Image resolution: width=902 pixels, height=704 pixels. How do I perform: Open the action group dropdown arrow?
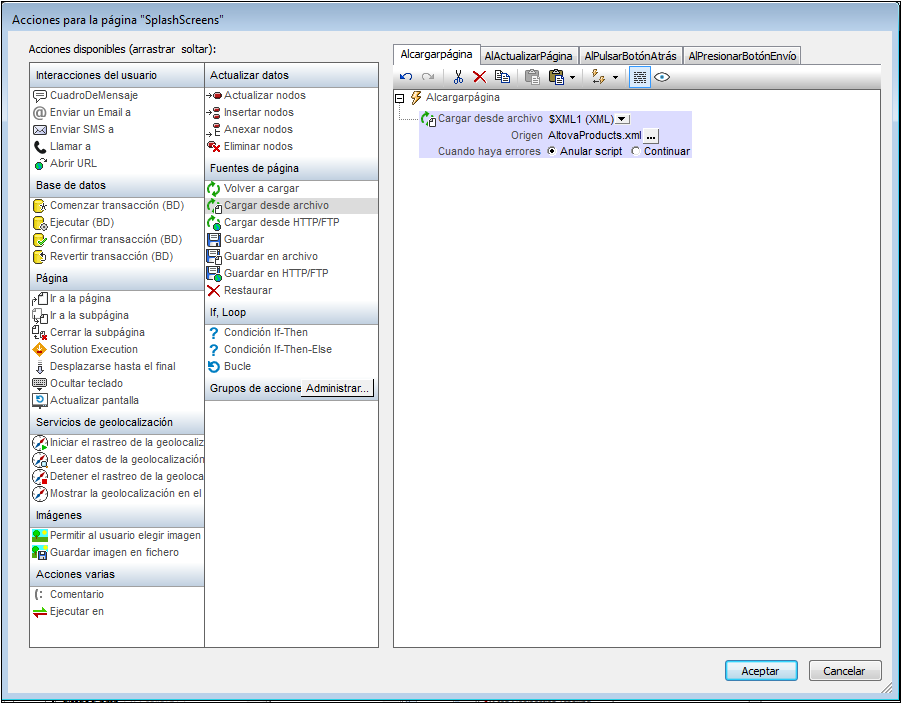tap(615, 78)
